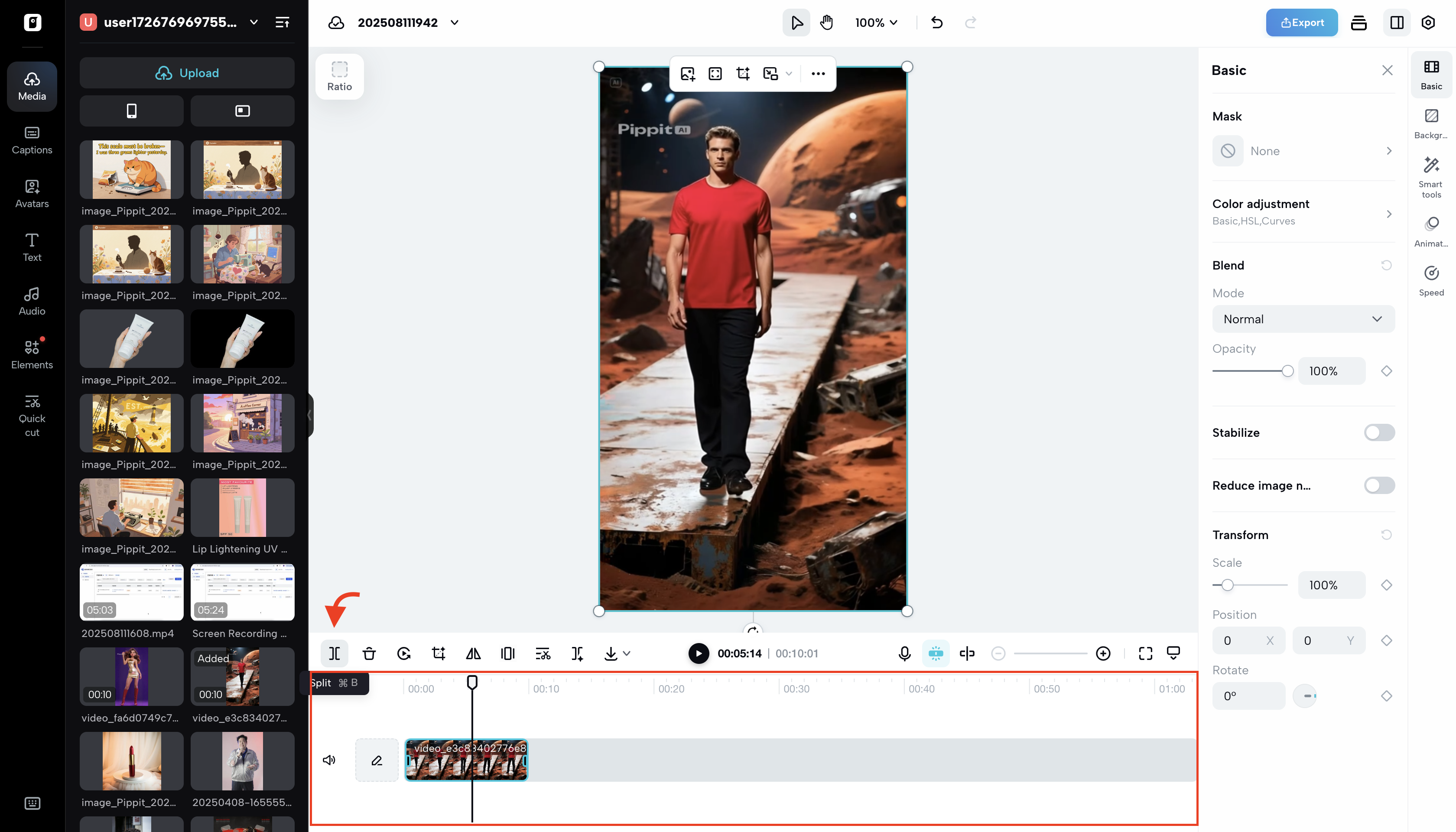Open the Audio section in left sidebar
Image resolution: width=1456 pixels, height=832 pixels.
[32, 301]
